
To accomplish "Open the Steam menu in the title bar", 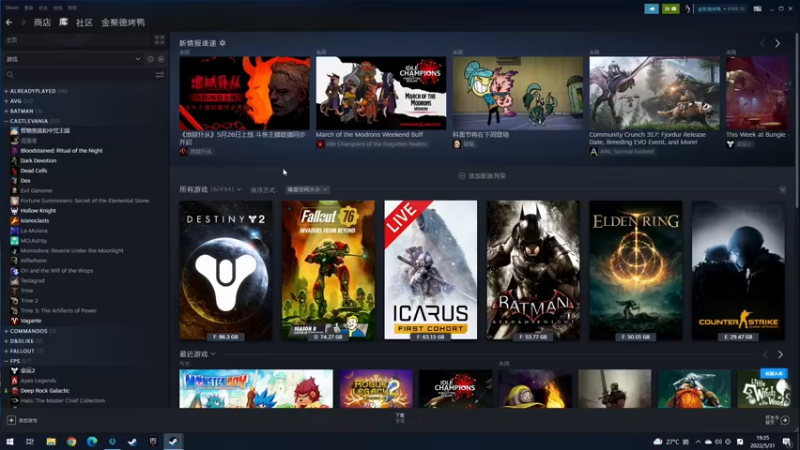I will pyautogui.click(x=12, y=8).
